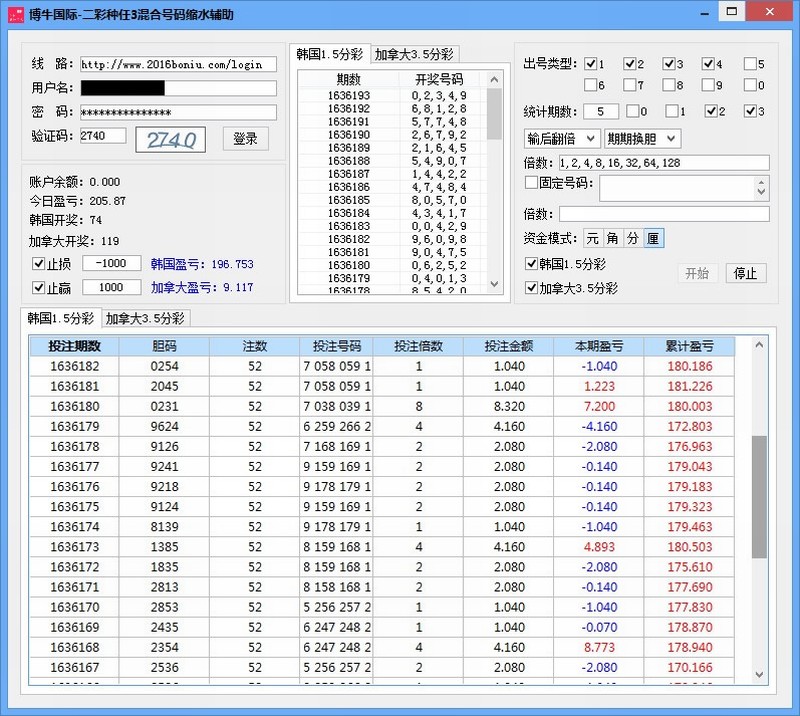This screenshot has height=716, width=800.
Task: Open the 输后翻倍 dropdown
Action: click(560, 138)
